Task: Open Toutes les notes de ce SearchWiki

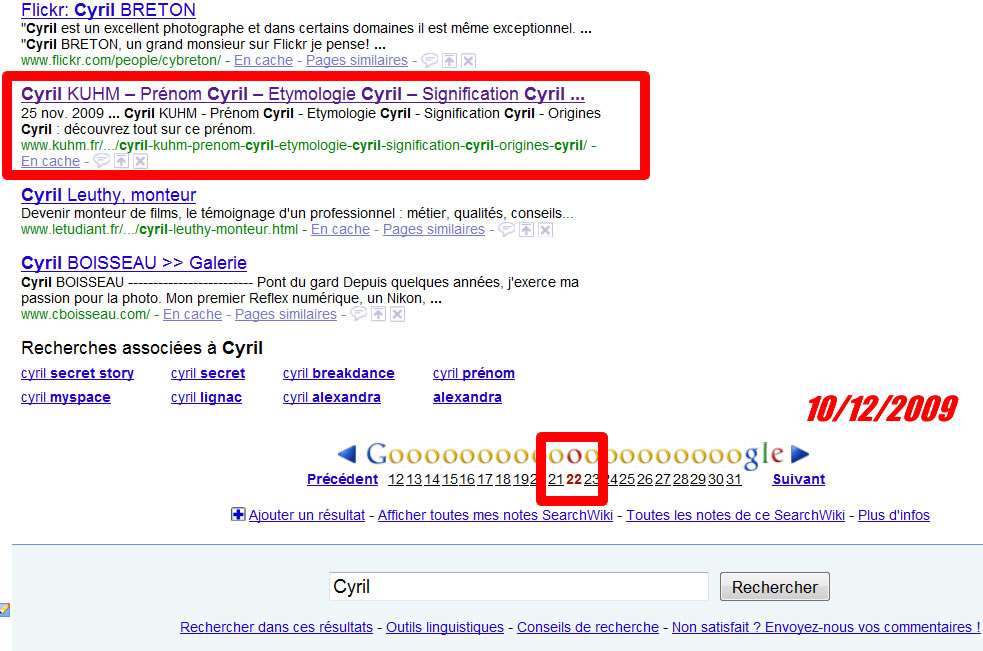Action: [735, 515]
